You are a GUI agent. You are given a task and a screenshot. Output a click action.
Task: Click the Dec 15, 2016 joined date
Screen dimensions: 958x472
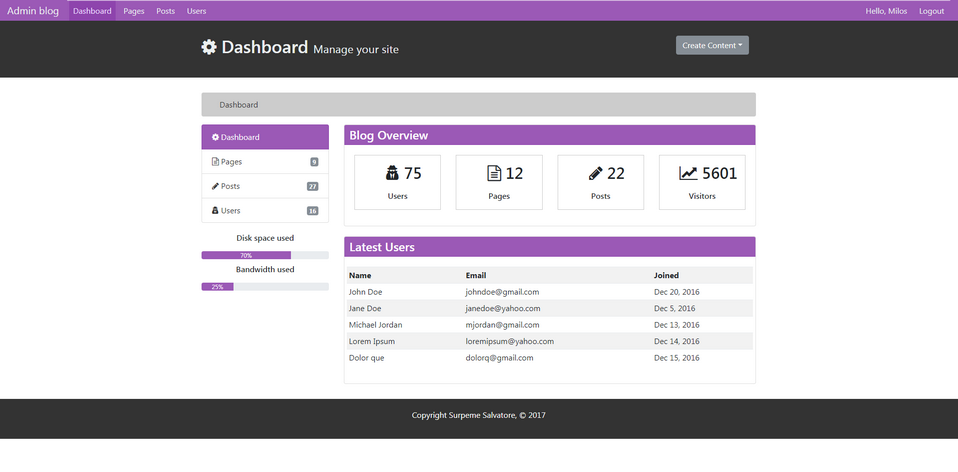click(x=676, y=358)
